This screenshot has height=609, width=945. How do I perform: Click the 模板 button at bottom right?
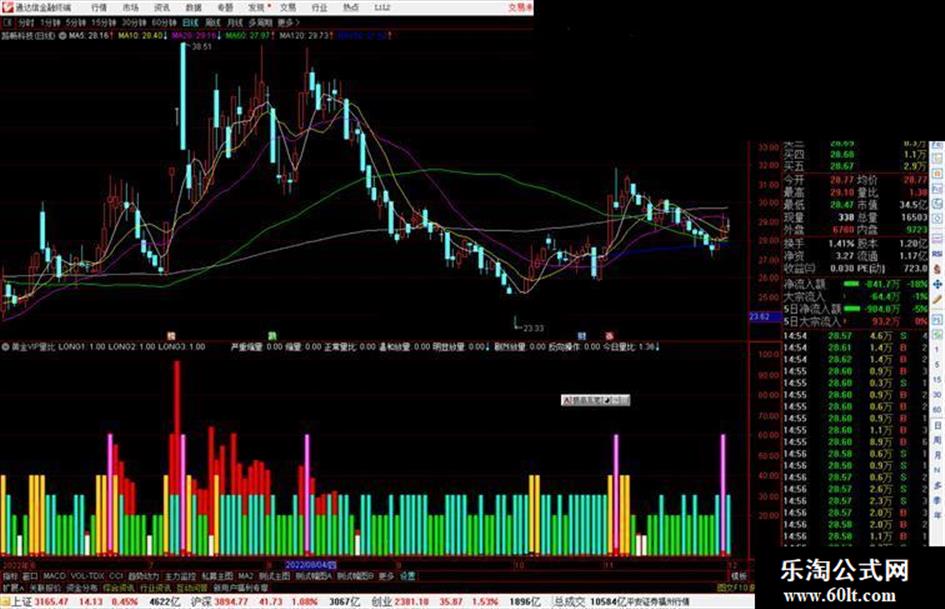(739, 576)
